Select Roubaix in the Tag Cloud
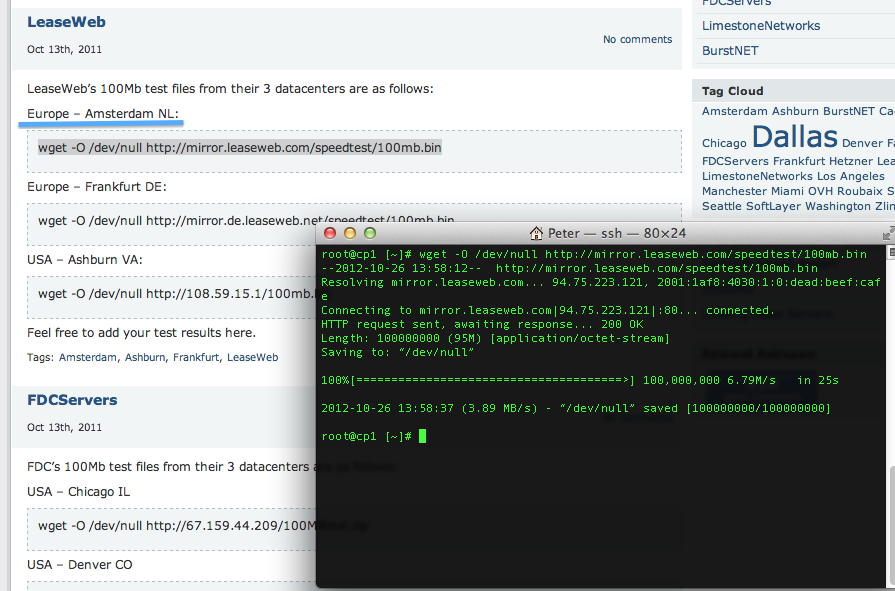The height and width of the screenshot is (591, 895). click(860, 191)
